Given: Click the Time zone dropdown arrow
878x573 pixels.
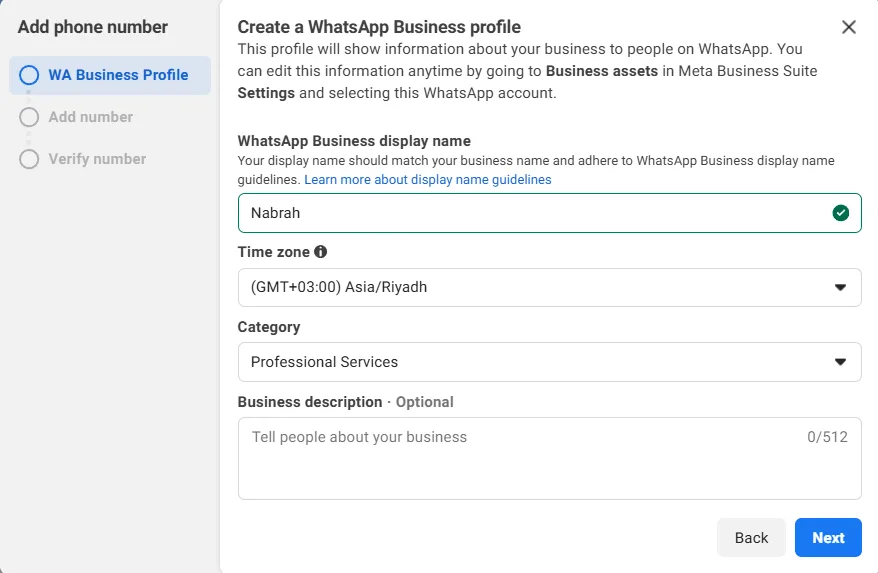Looking at the screenshot, I should coord(840,287).
